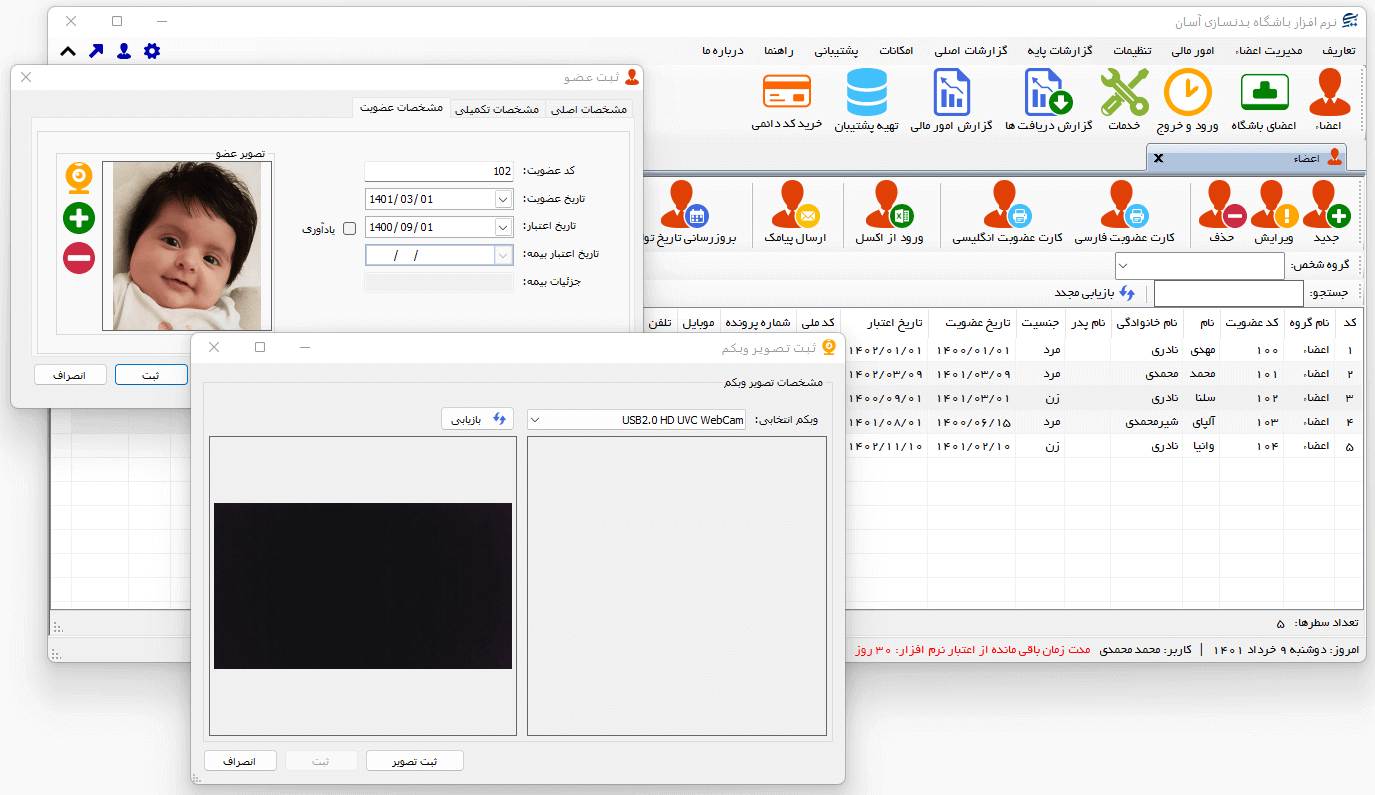Click the baby member photo
The image size is (1375, 795).
click(187, 246)
